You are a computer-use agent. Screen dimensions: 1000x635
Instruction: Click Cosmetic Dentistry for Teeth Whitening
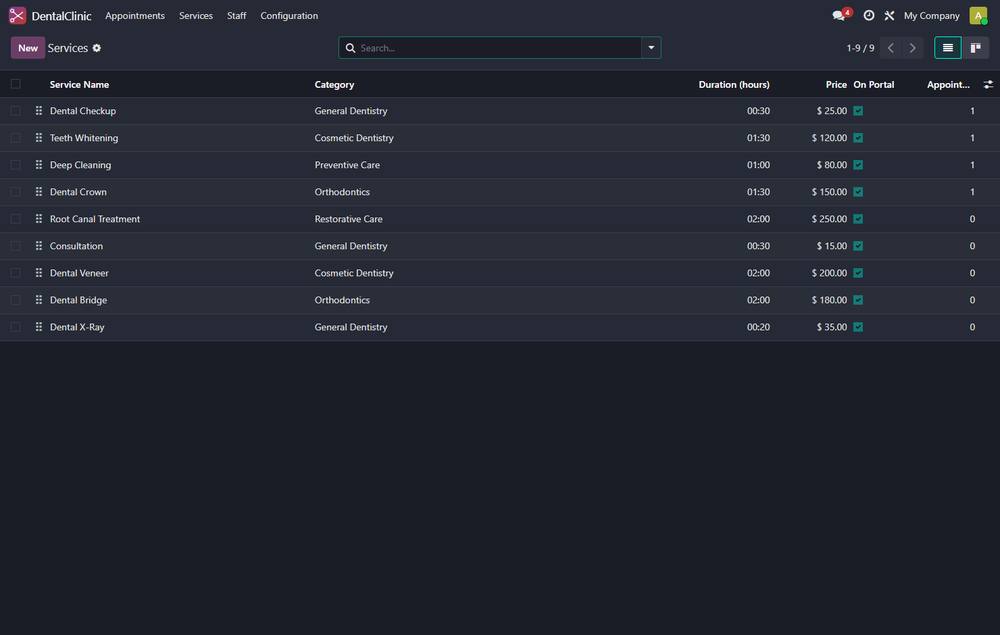354,138
